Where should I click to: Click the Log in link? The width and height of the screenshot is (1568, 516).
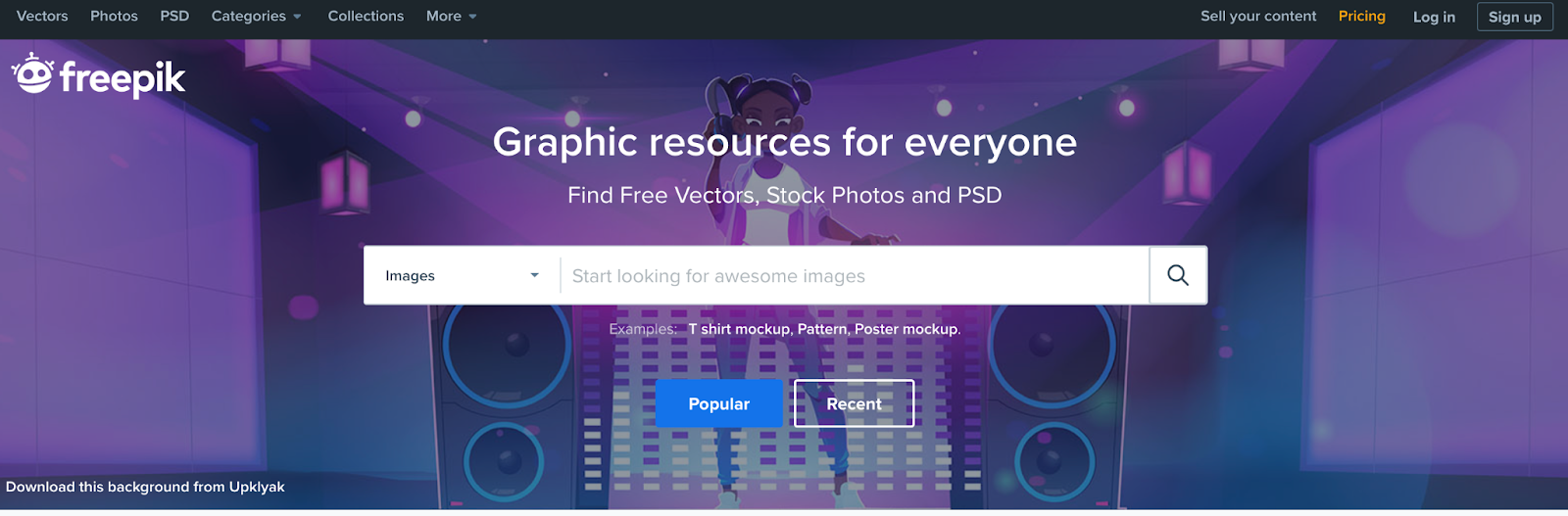coord(1434,17)
